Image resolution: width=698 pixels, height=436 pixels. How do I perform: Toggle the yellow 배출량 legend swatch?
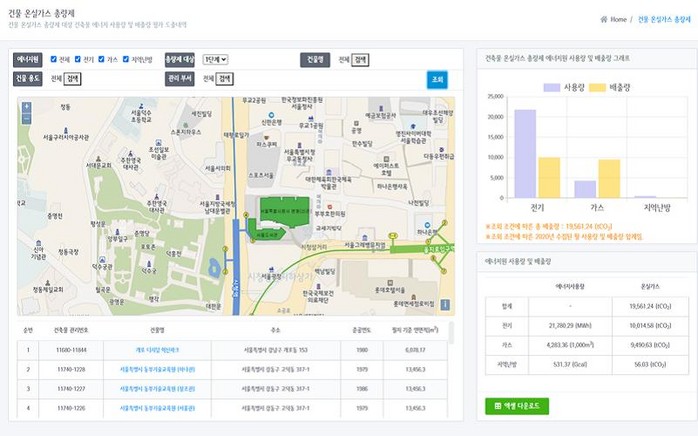click(x=597, y=88)
